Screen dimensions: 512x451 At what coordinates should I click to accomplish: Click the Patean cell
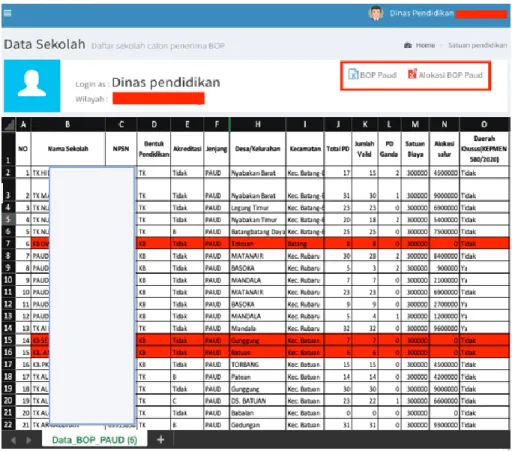tap(257, 377)
